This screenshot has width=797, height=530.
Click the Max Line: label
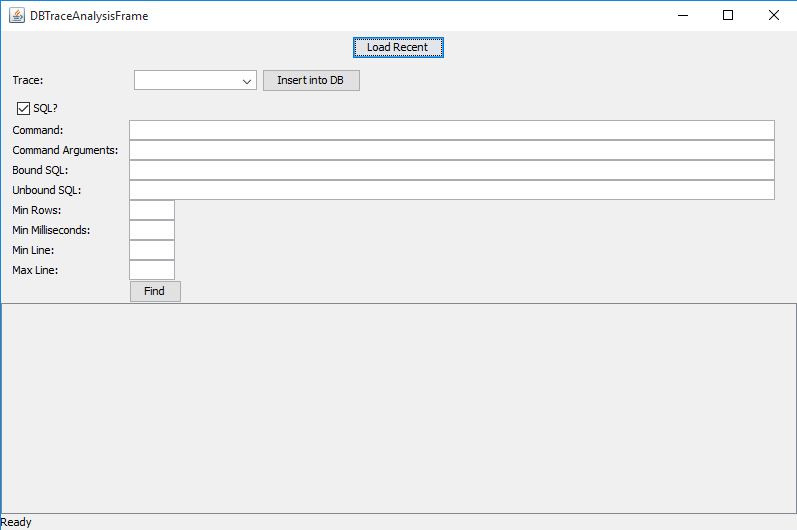click(x=35, y=270)
